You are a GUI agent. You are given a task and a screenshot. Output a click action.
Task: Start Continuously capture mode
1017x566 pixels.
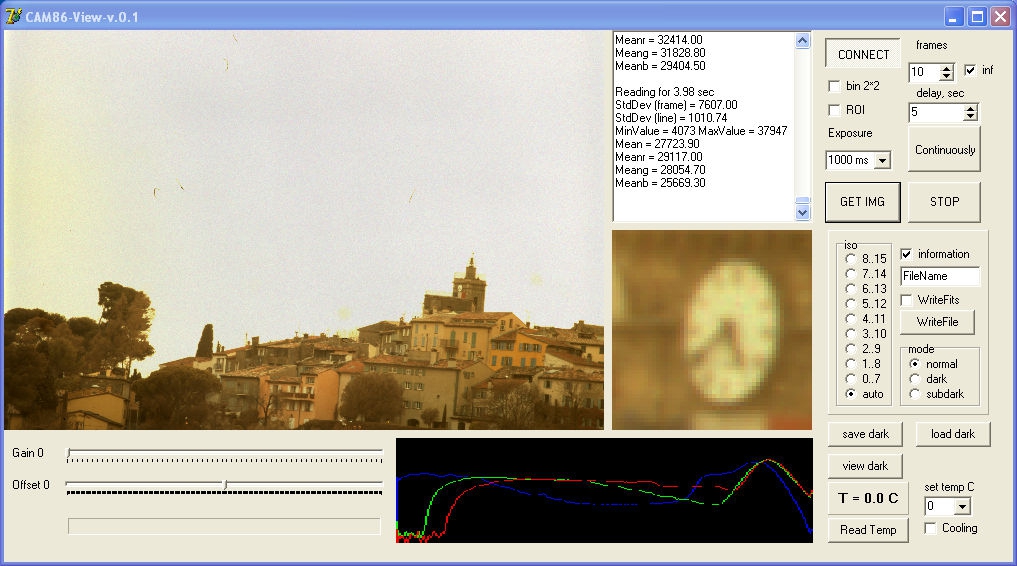coord(944,149)
